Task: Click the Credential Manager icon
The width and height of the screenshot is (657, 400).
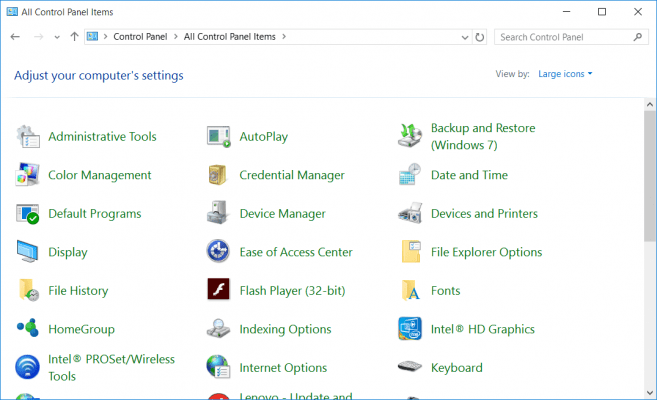Action: coord(219,175)
